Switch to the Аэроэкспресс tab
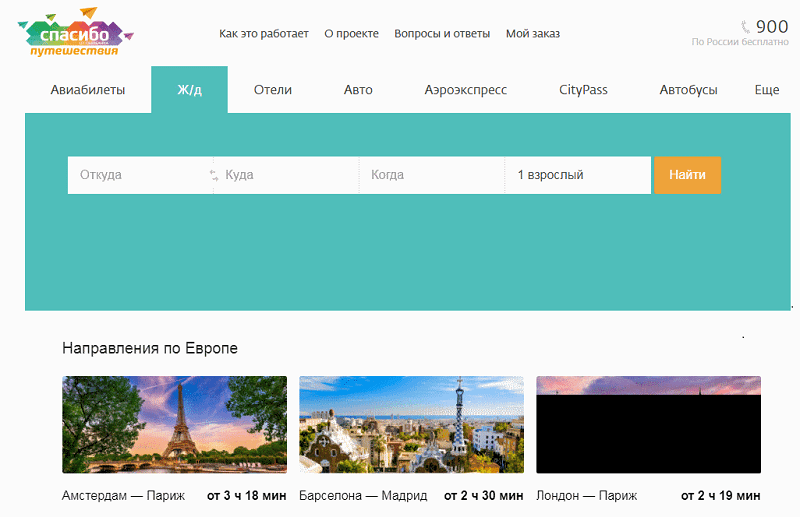Image resolution: width=800 pixels, height=517 pixels. pyautogui.click(x=466, y=90)
